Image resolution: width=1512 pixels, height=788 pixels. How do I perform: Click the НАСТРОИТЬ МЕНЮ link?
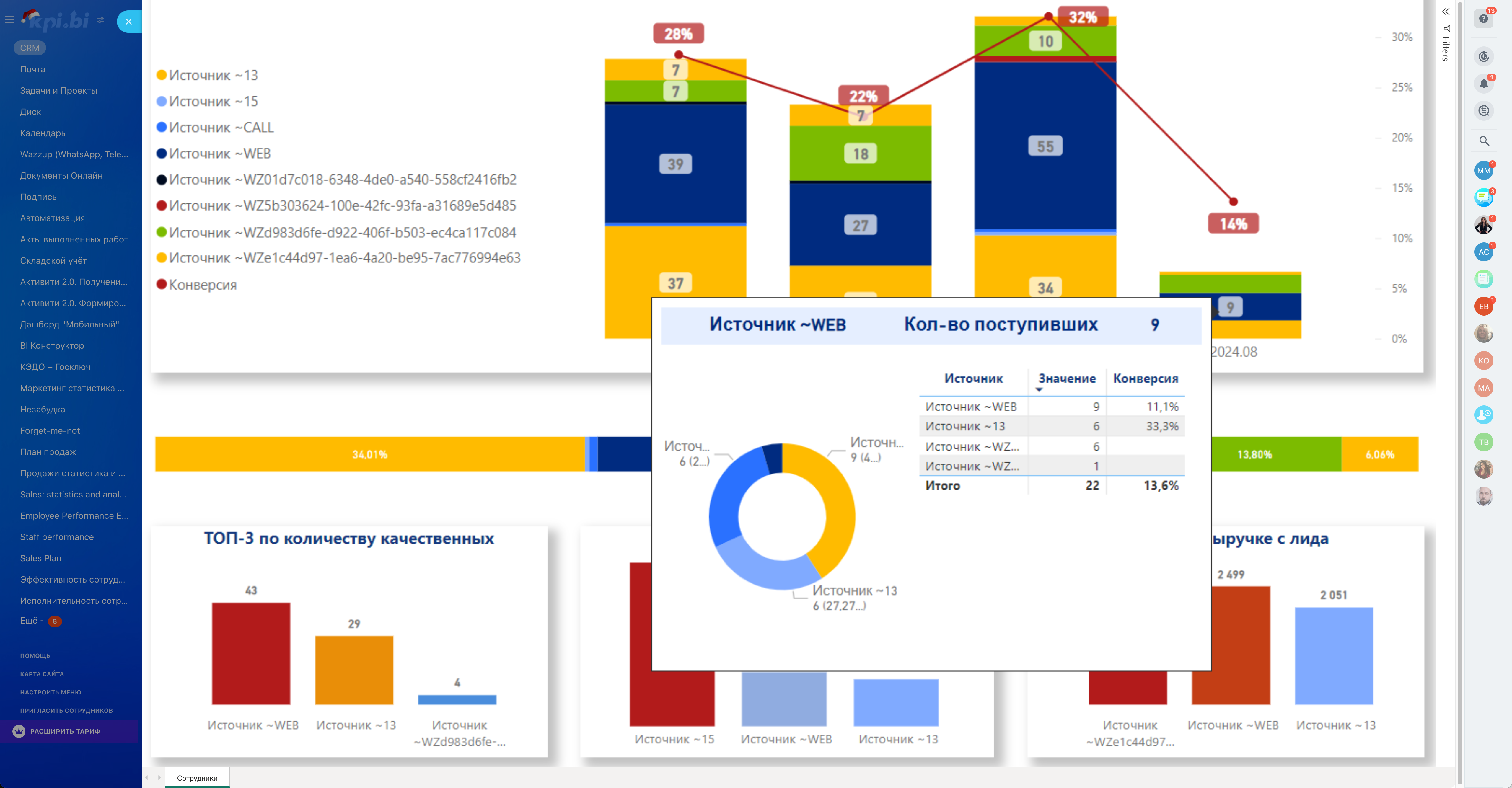(x=50, y=692)
